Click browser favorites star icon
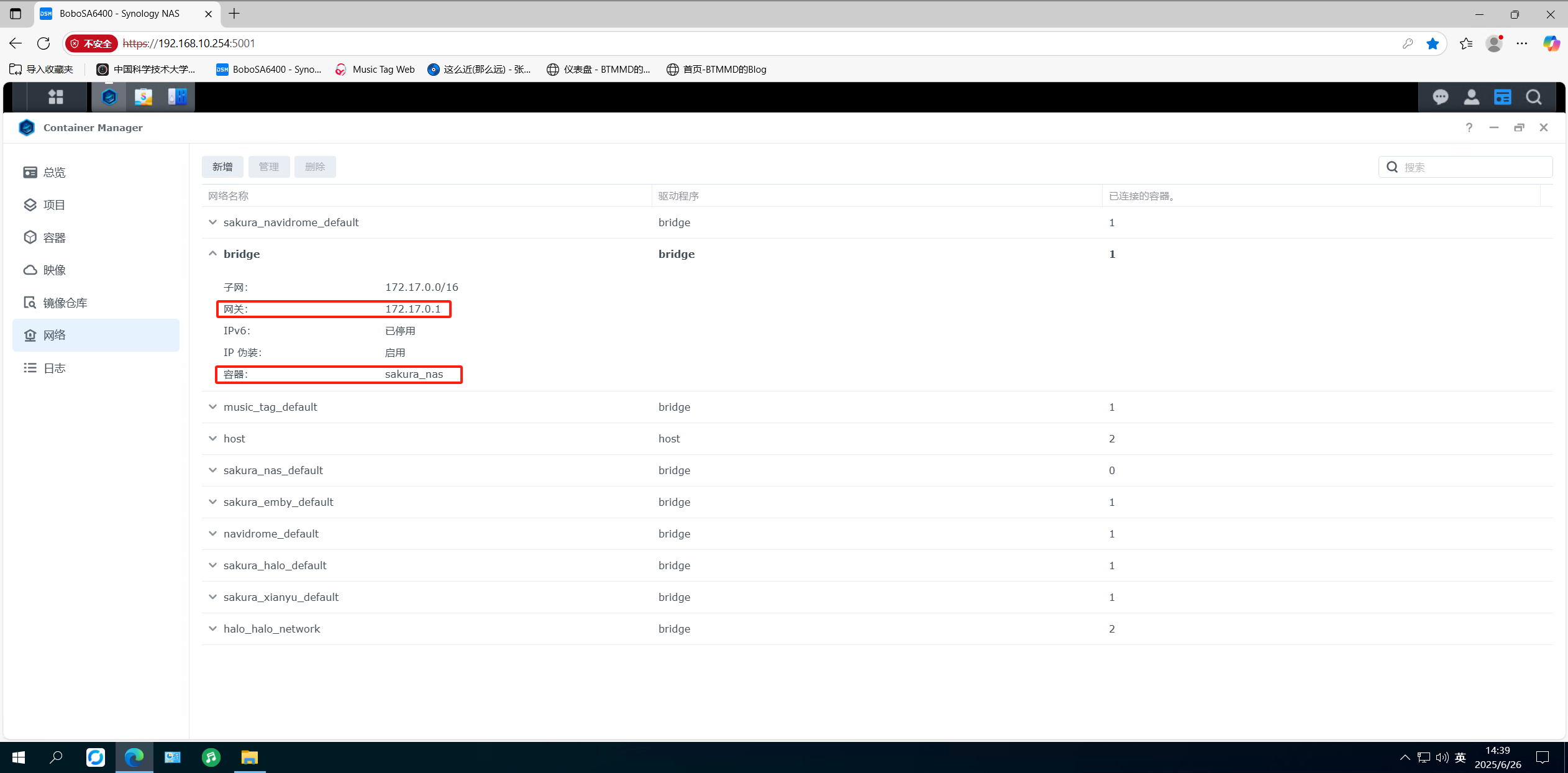This screenshot has height=773, width=1568. click(x=1433, y=43)
